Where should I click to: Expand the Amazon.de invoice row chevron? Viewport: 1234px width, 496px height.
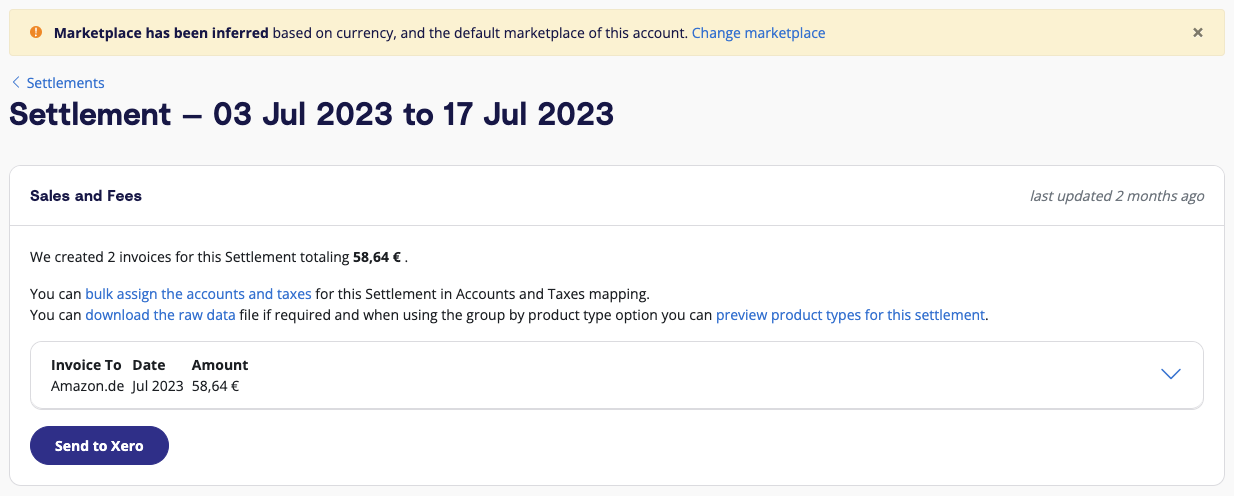pos(1171,374)
